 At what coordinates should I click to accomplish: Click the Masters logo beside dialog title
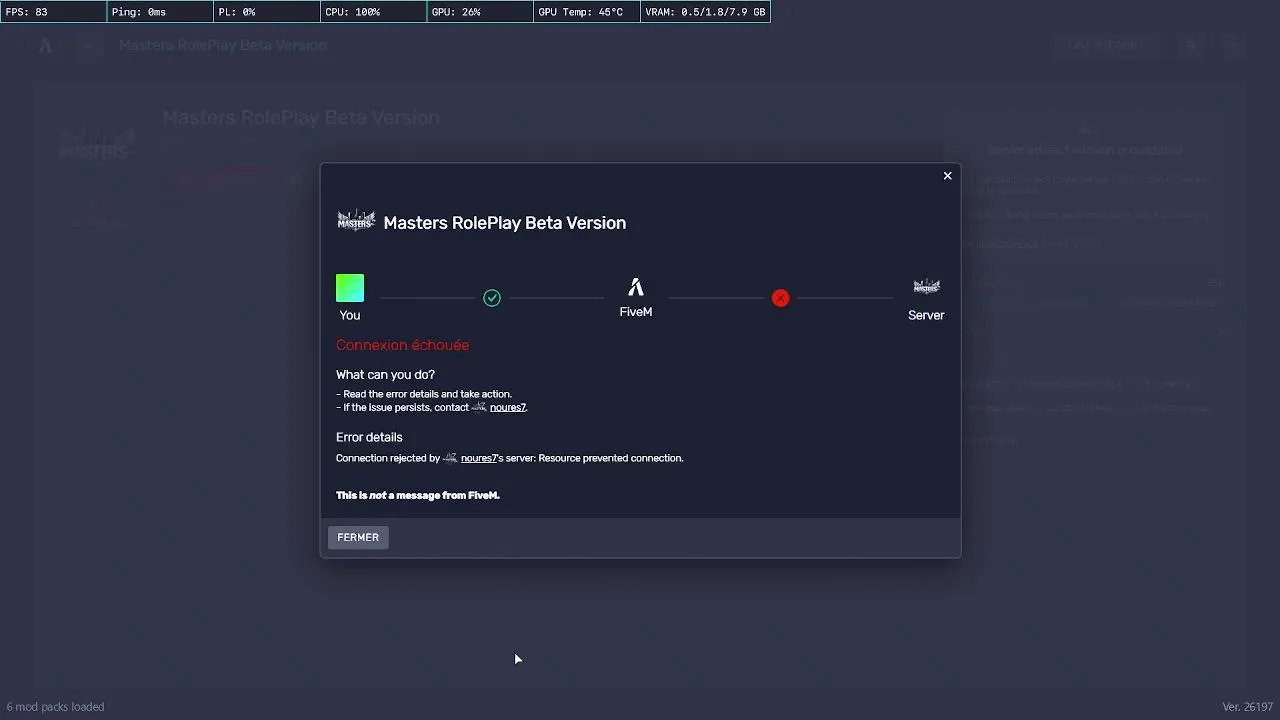356,221
